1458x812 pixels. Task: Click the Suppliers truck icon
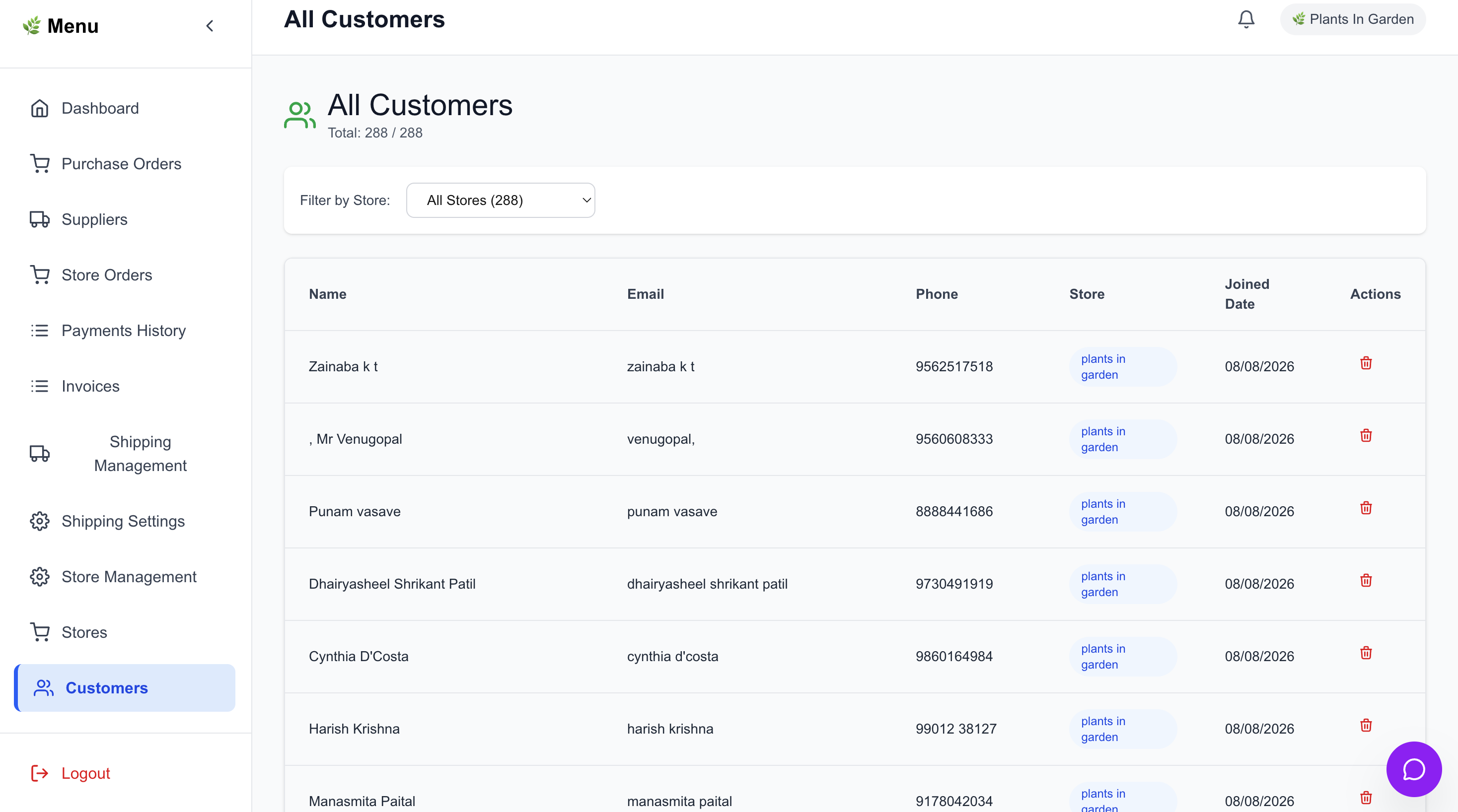pyautogui.click(x=40, y=219)
